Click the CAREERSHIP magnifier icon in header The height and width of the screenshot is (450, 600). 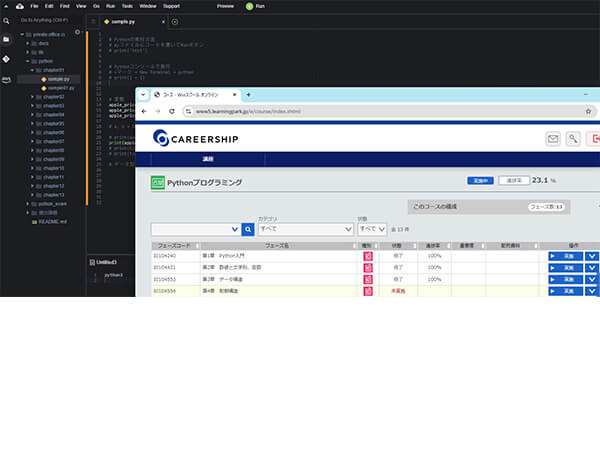(x=574, y=139)
